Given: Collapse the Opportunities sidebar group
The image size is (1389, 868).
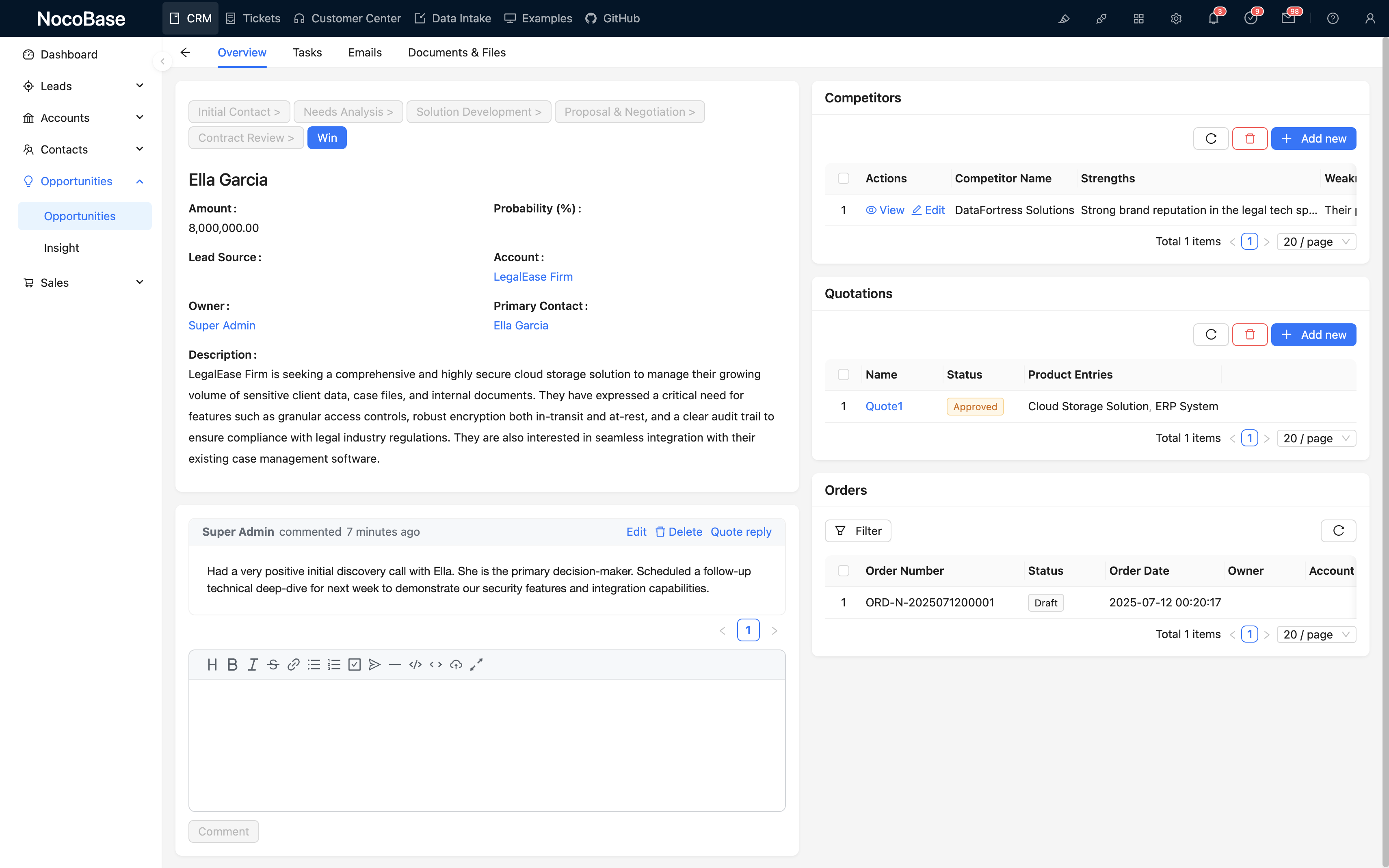Looking at the screenshot, I should (x=139, y=182).
